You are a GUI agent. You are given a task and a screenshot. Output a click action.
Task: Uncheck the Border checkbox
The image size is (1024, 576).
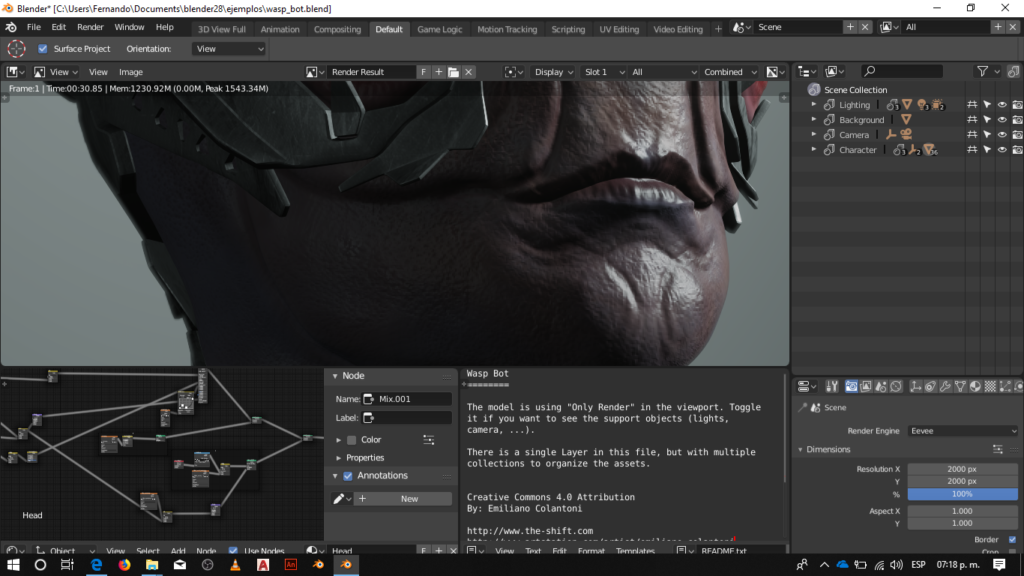point(1012,540)
